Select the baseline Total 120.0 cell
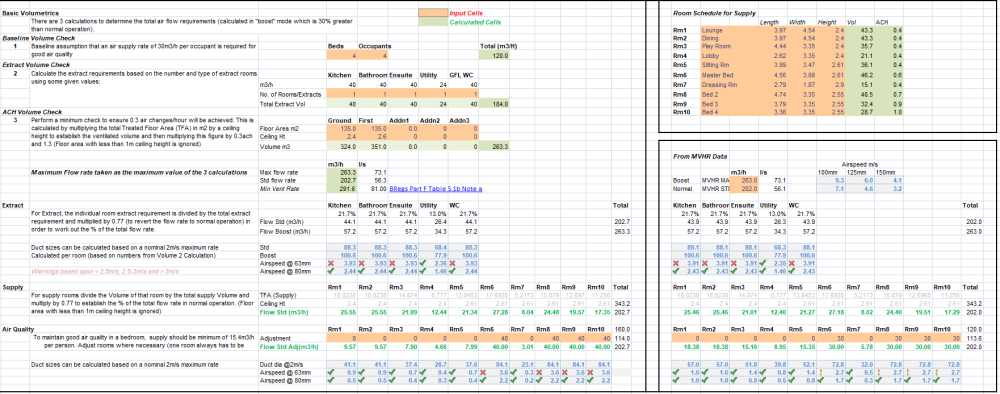This screenshot has height=394, width=1000. tap(494, 55)
